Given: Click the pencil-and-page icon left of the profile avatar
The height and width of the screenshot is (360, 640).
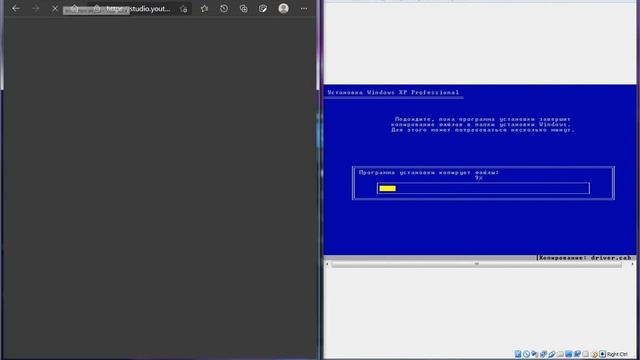Looking at the screenshot, I should pyautogui.click(x=263, y=9).
